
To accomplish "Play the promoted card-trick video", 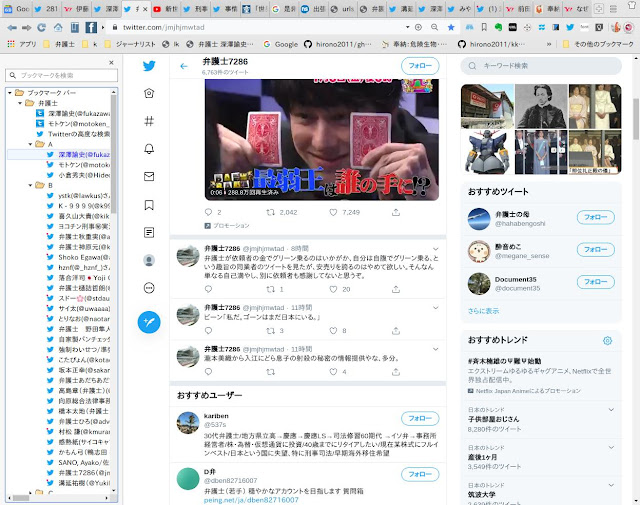I will tap(322, 140).
